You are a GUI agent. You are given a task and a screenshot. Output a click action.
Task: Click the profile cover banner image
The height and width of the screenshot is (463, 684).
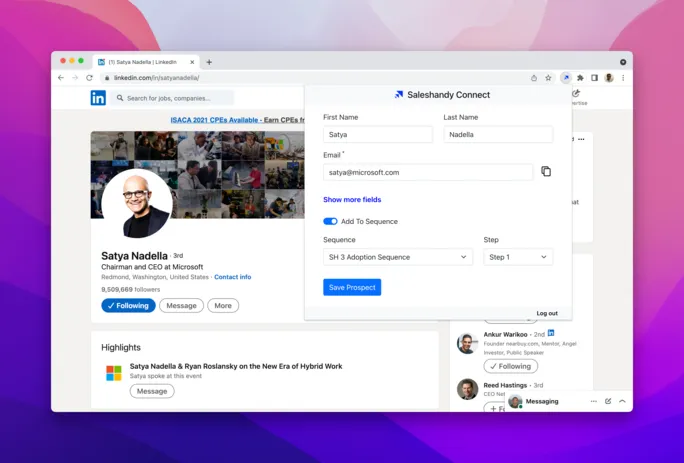(x=198, y=175)
